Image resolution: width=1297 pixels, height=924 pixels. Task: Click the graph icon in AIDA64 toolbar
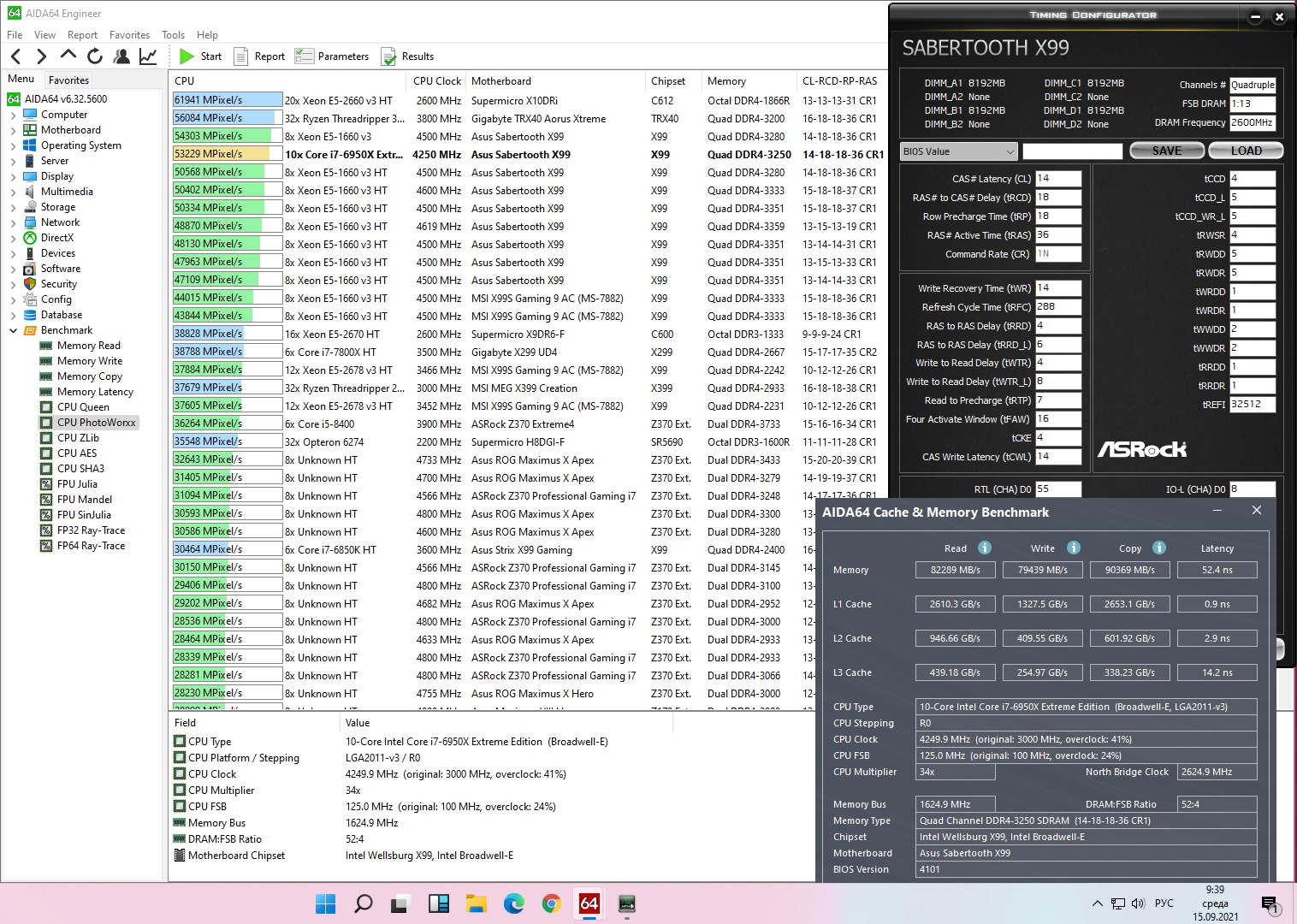148,56
